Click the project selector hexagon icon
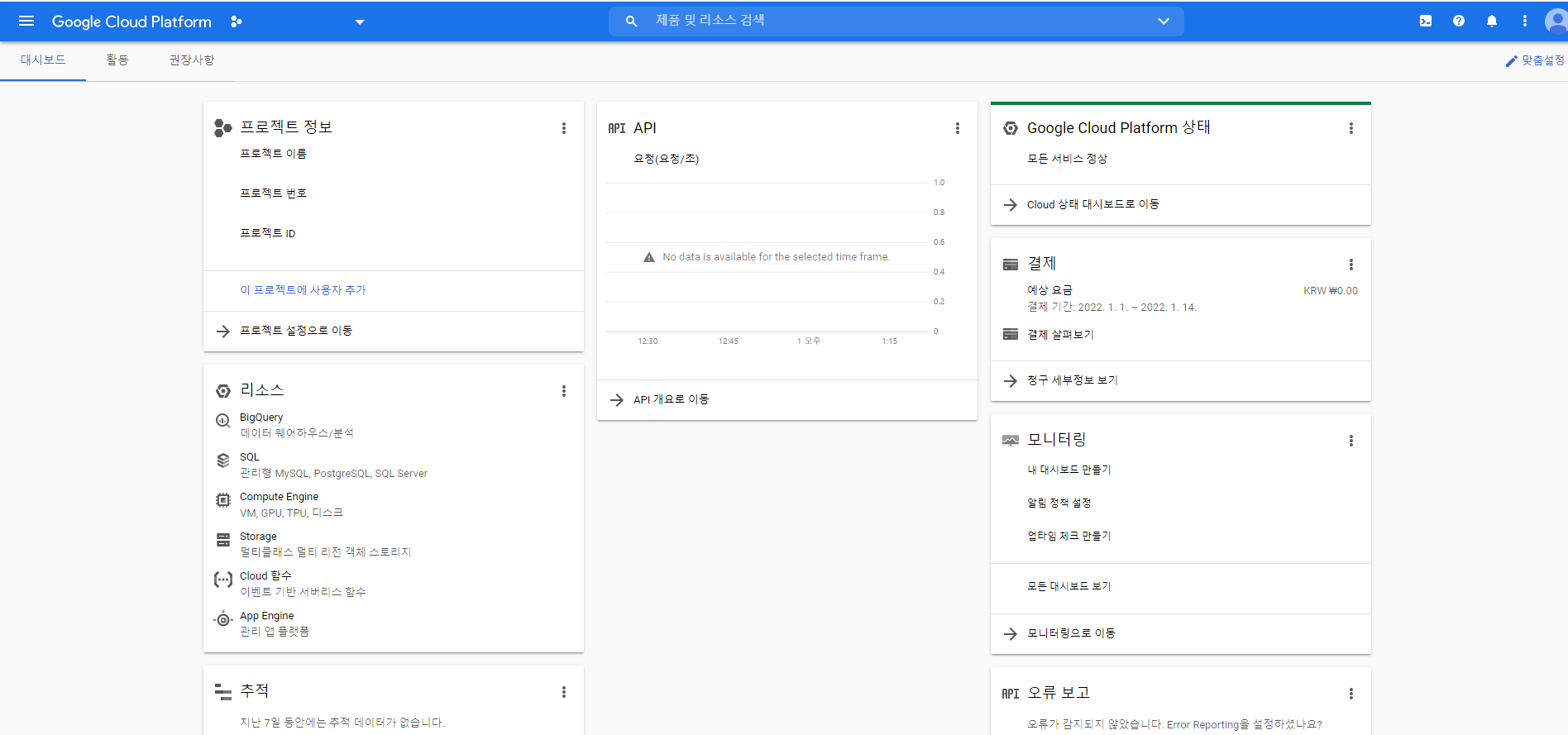 (237, 21)
